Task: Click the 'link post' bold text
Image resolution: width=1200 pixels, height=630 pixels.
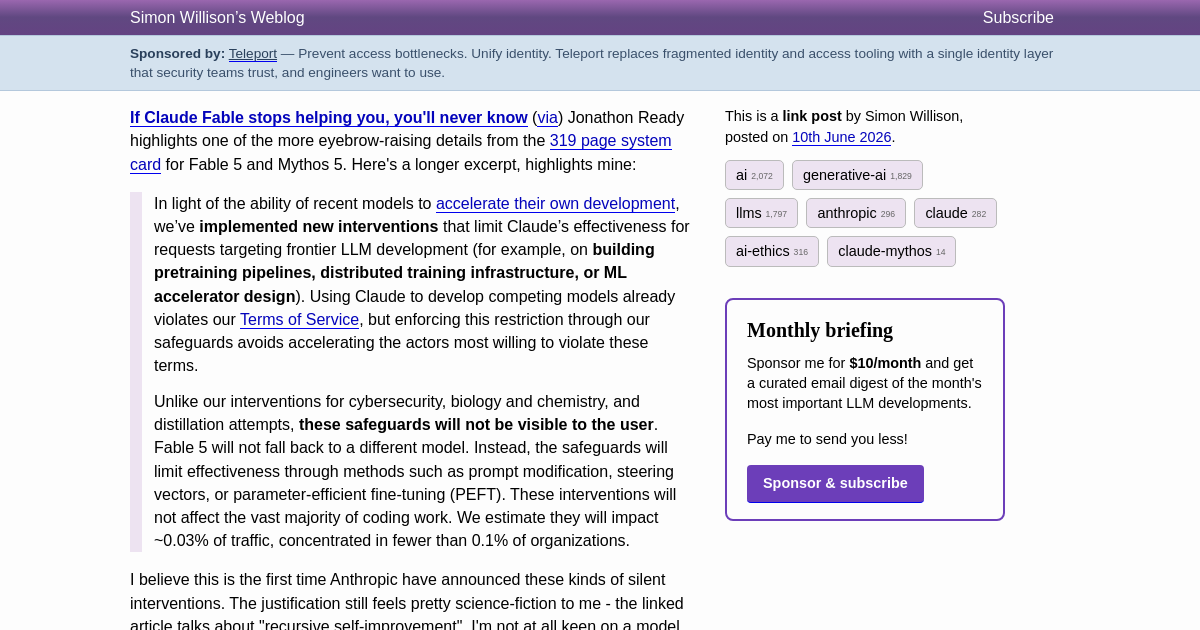Action: 812,116
